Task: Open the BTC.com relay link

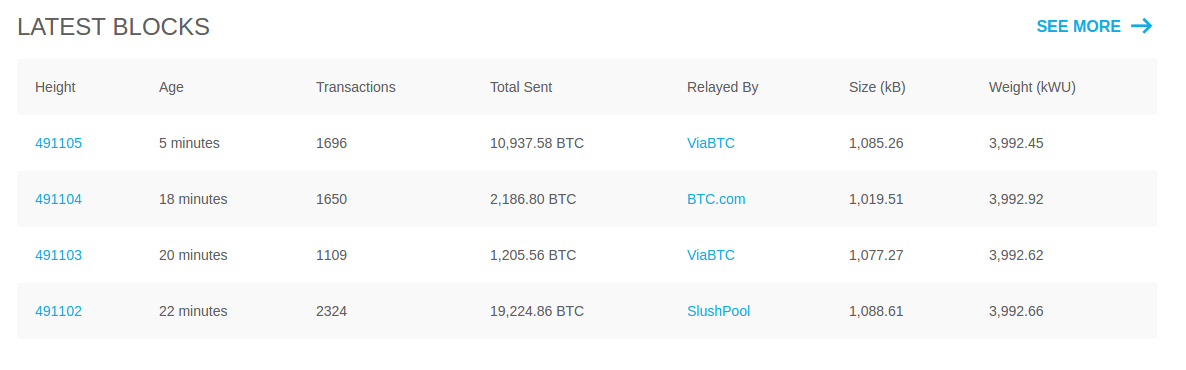Action: (716, 199)
